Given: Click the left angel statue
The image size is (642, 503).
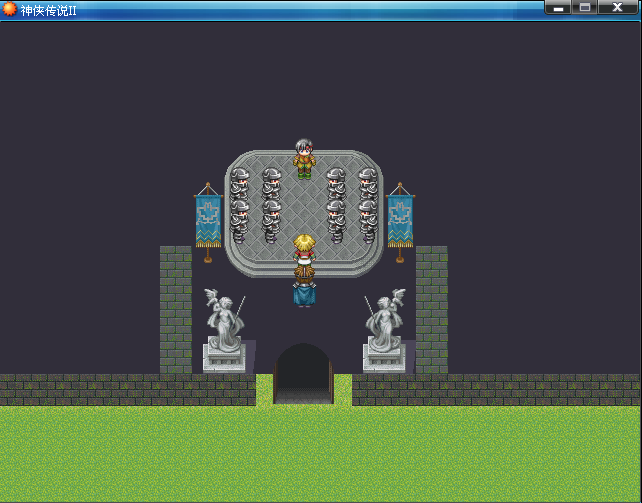Looking at the screenshot, I should click(x=224, y=330).
